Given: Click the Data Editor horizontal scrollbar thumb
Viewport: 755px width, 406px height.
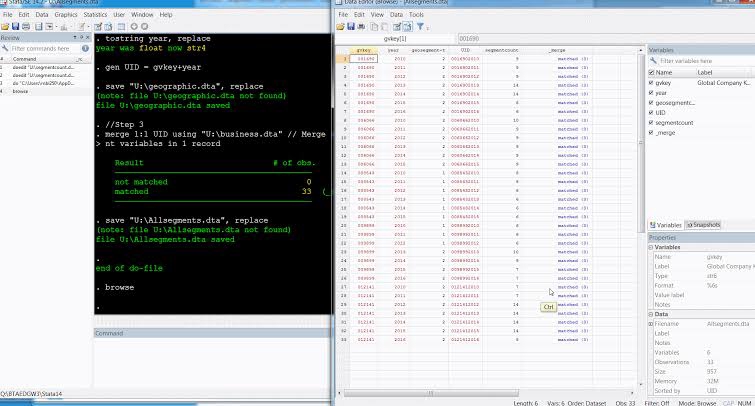Looking at the screenshot, I should (x=431, y=393).
